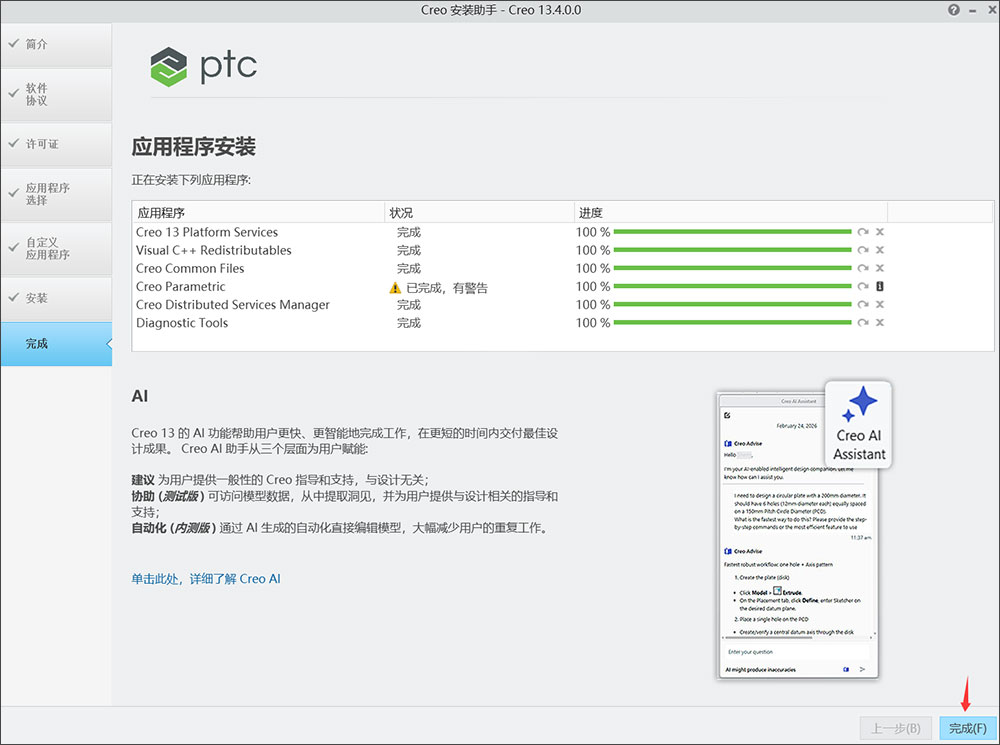Open the 应用程序选择 step in sidebar

pos(56,195)
